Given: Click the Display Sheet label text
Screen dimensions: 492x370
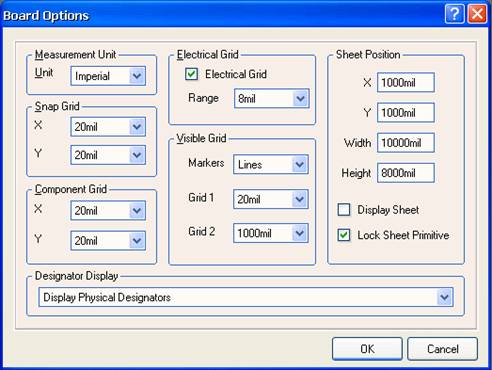Looking at the screenshot, I should 388,210.
